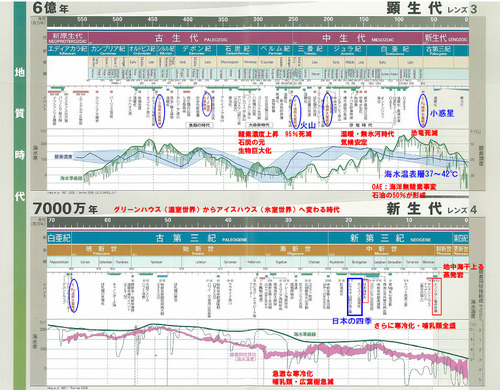The width and height of the screenshot is (500, 391).
Task: Click the blue 小惑星 annotation
Action: [x=442, y=113]
